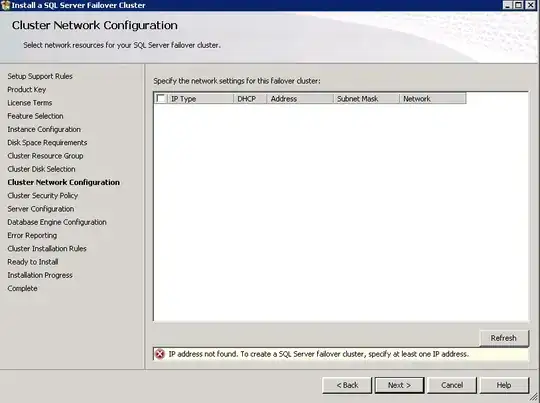Screen dimensions: 540x403
Task: Click the red error icon beside IP address message
Action: tap(160, 354)
